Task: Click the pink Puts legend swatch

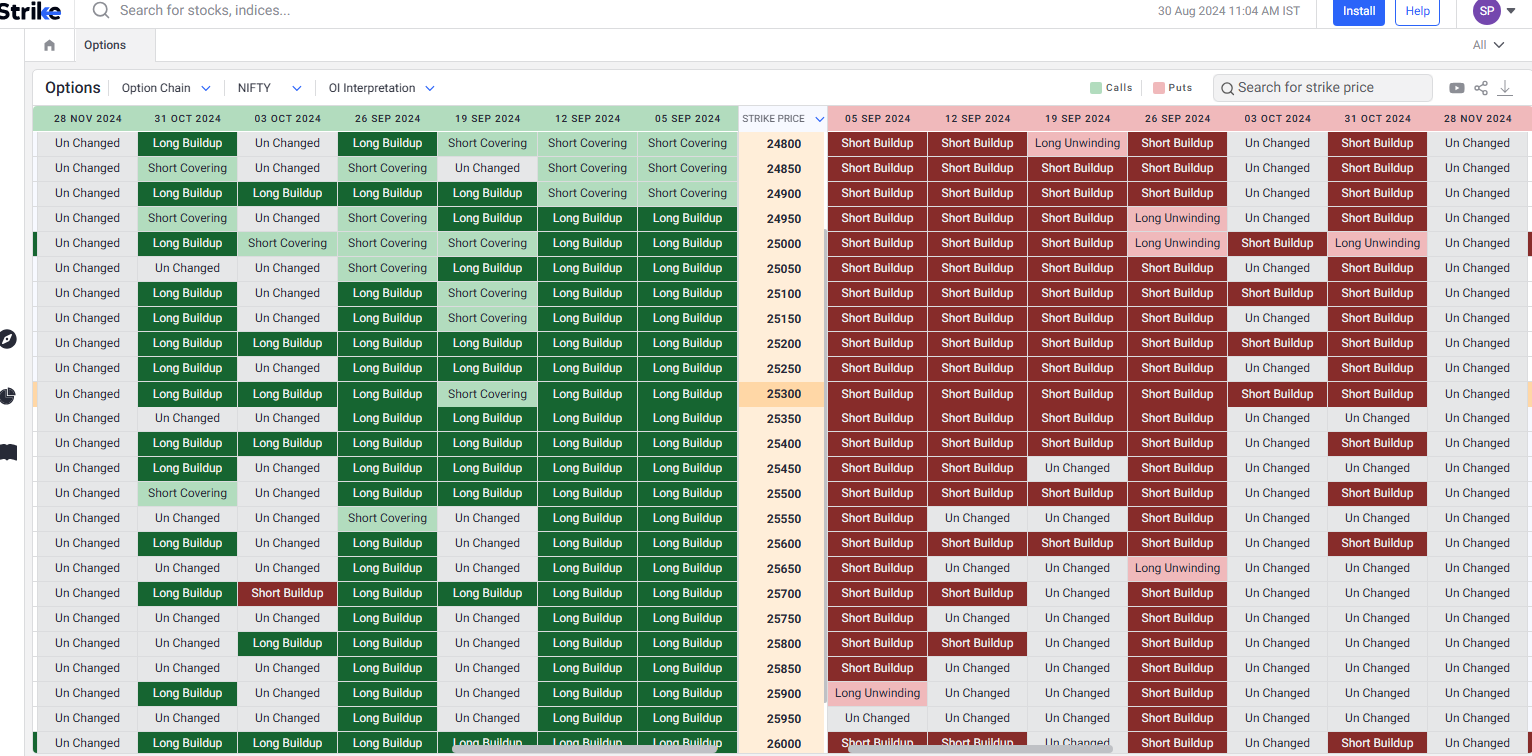Action: pyautogui.click(x=1159, y=88)
